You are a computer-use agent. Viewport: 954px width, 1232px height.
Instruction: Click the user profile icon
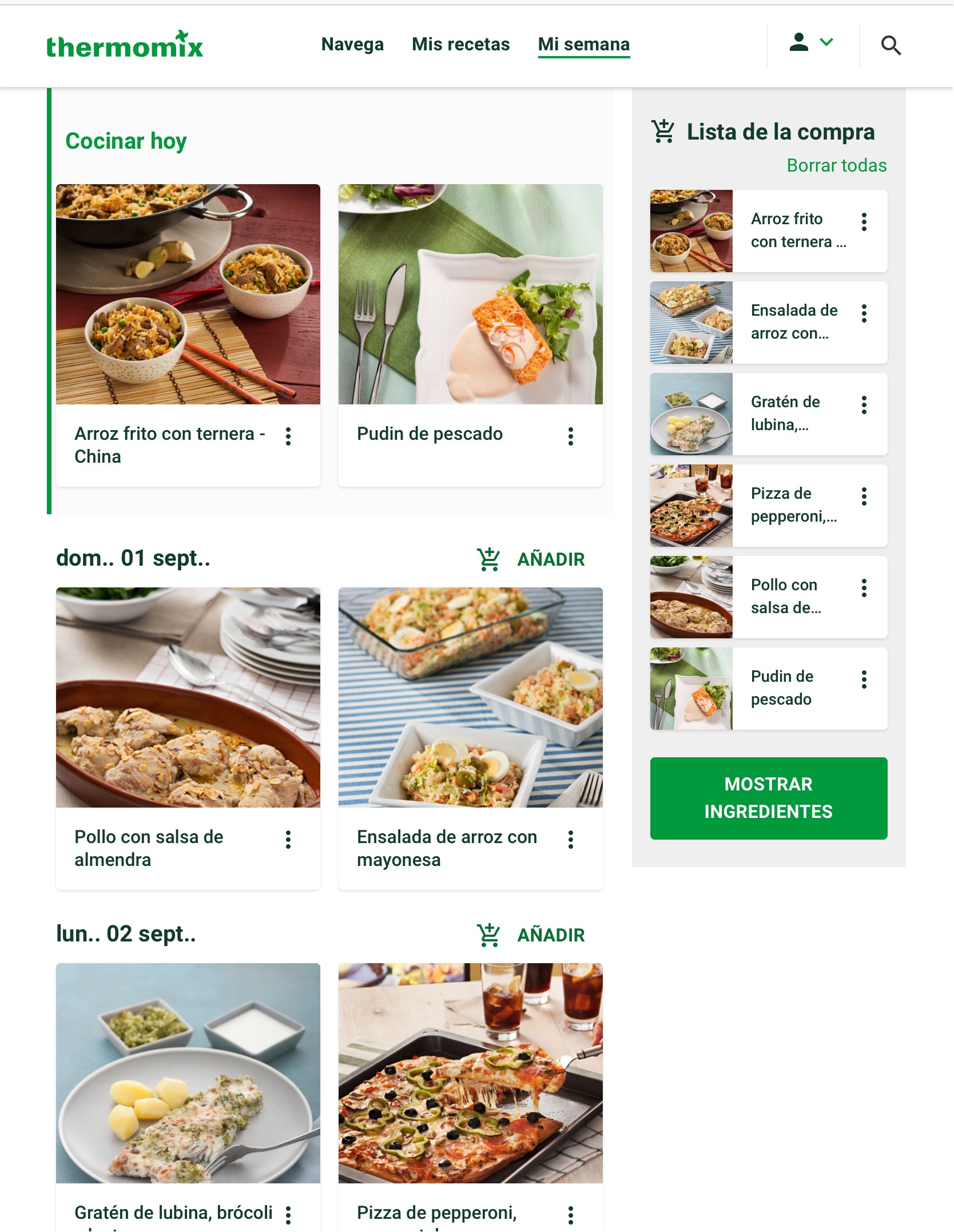pos(798,42)
